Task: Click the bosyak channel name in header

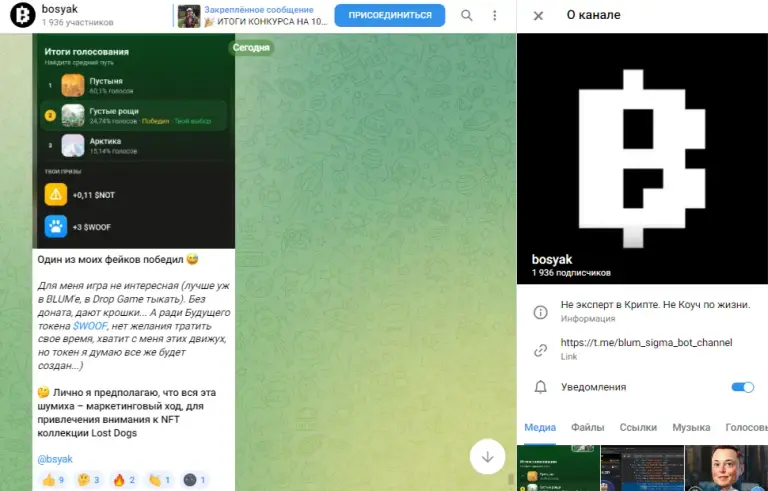Action: click(x=60, y=9)
